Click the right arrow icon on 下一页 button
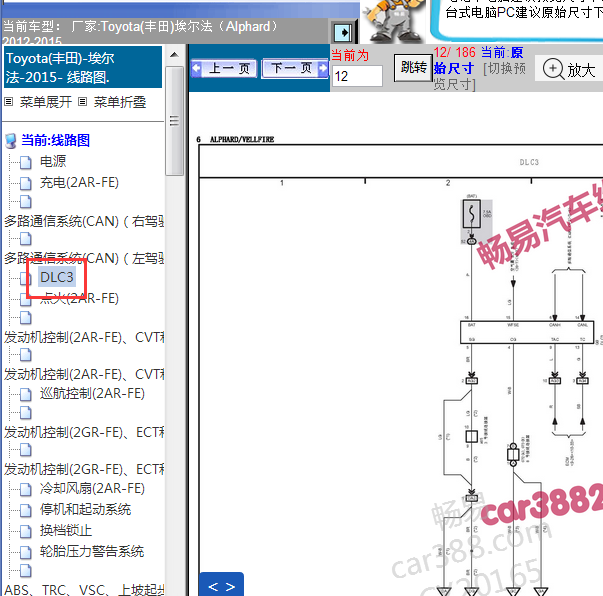 point(322,68)
